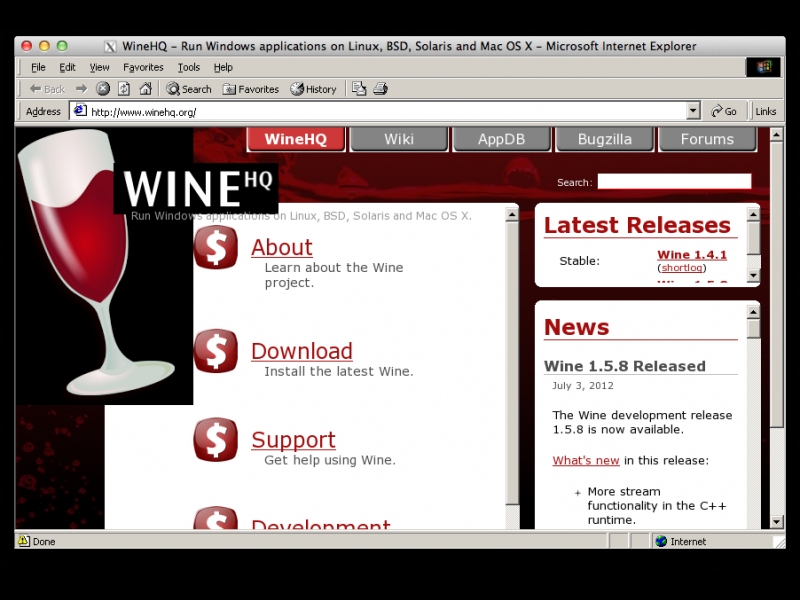Click the WineHQ search input field
The height and width of the screenshot is (600, 800).
[673, 181]
